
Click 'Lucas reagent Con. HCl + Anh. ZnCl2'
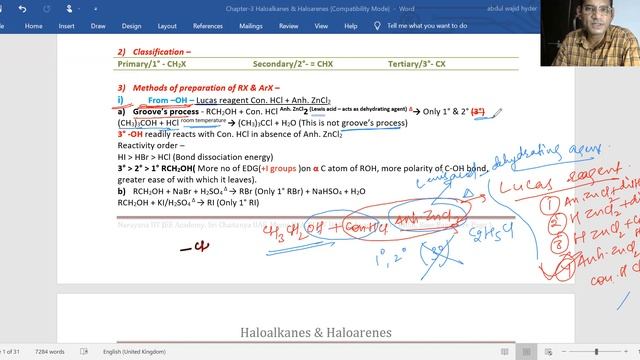263,100
